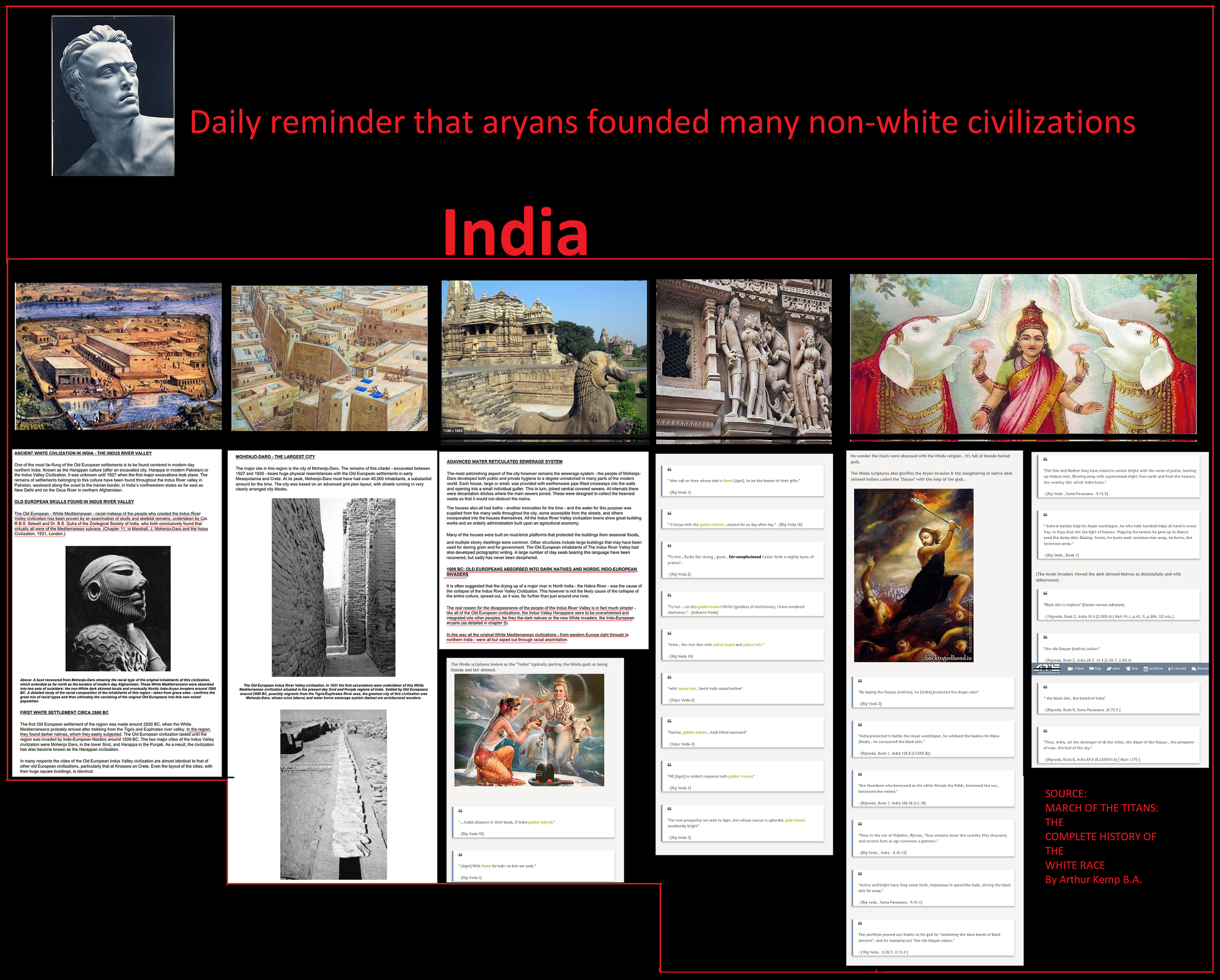Open the forum link in the ATS bar
The height and width of the screenshot is (980, 1220).
(1200, 668)
